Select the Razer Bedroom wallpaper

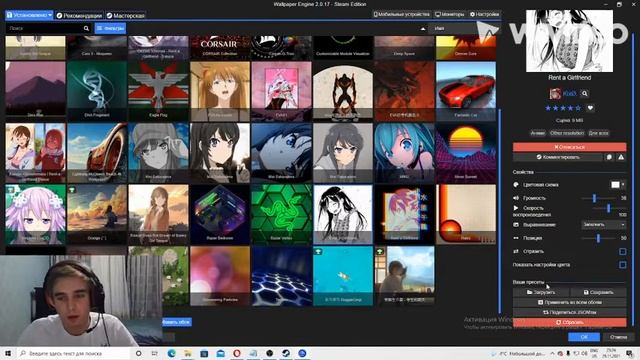point(220,214)
